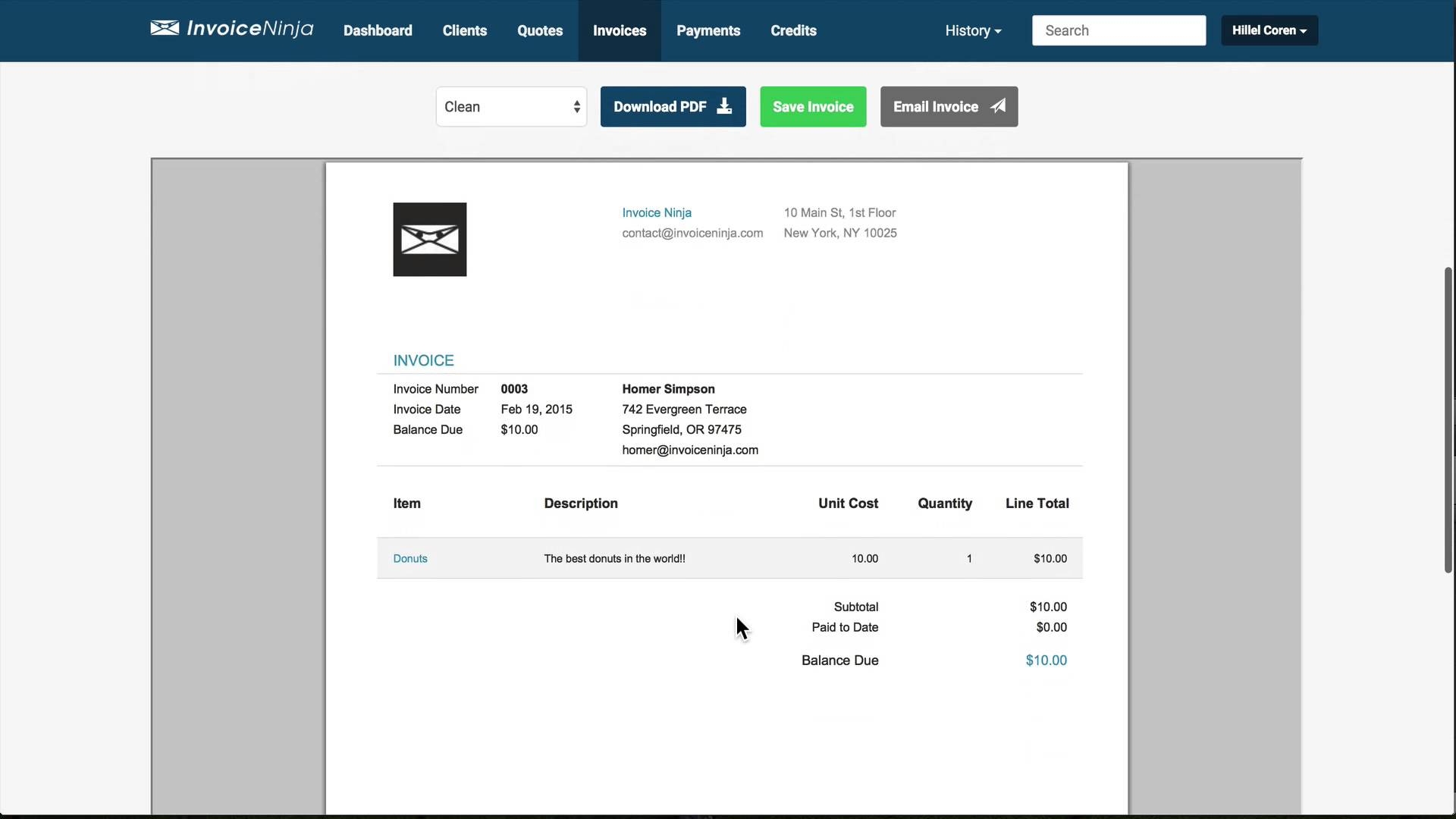
Task: Open the Hillel Coren account menu
Action: (x=1269, y=30)
